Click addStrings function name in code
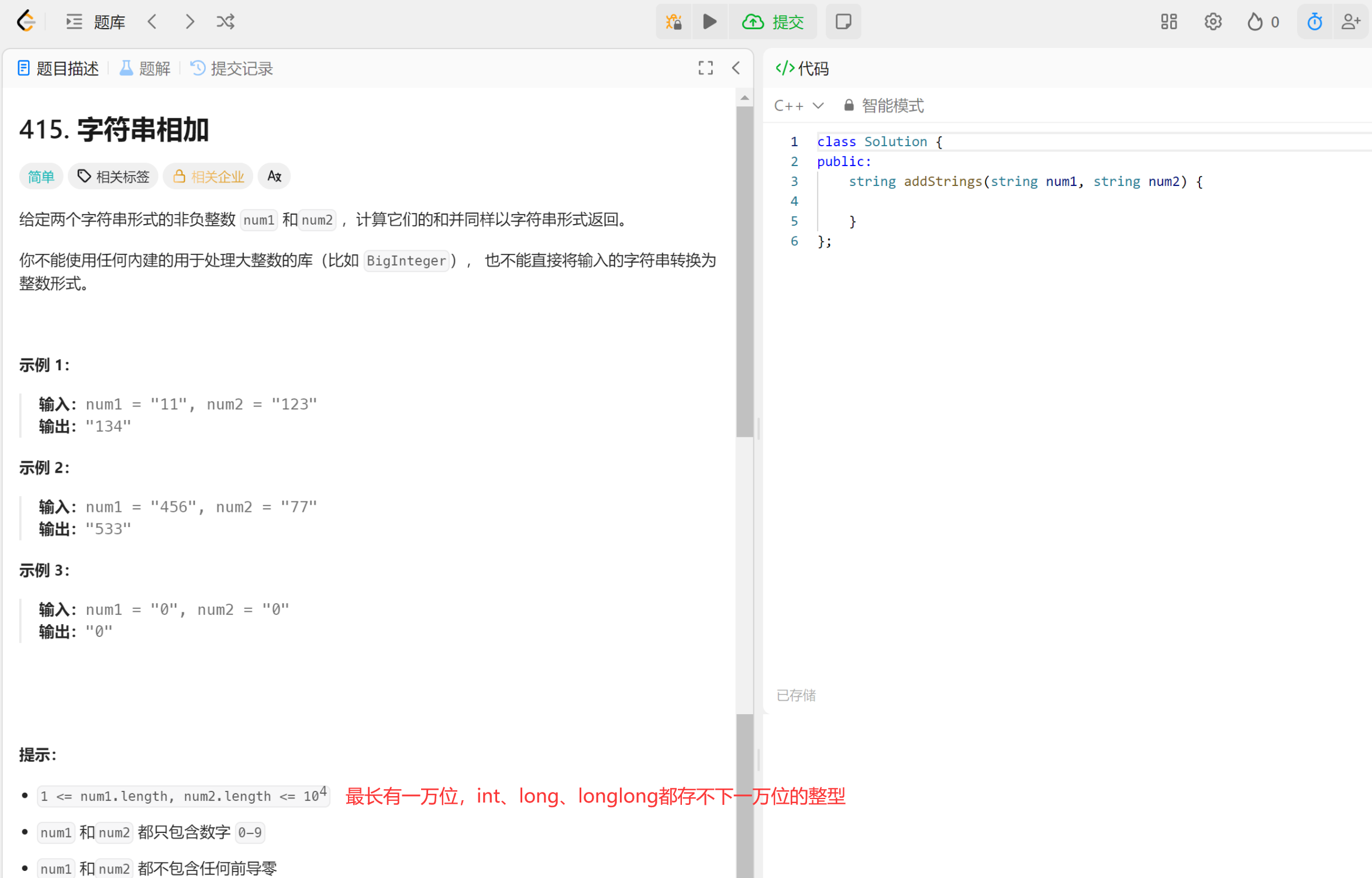The image size is (1372, 878). click(x=943, y=181)
